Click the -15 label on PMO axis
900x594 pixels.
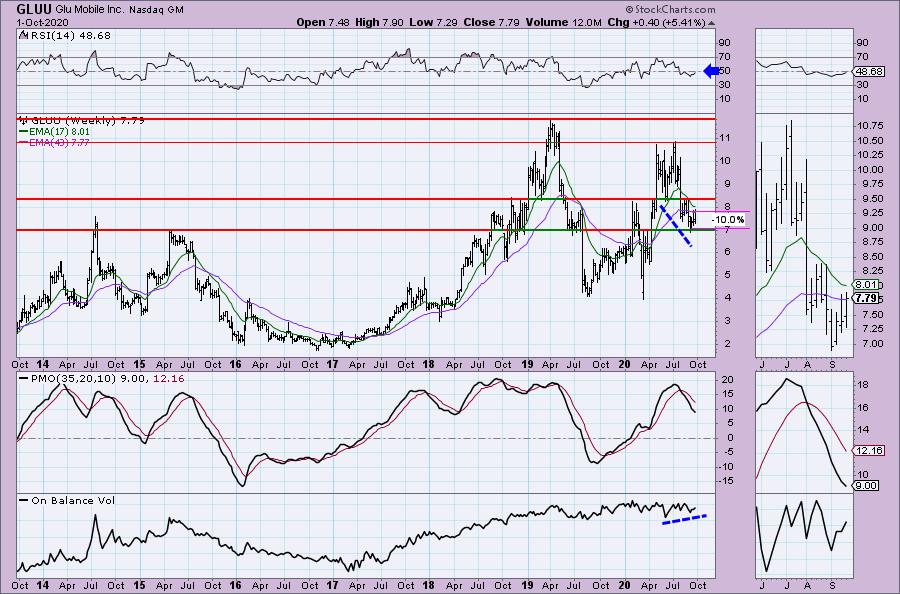[x=725, y=482]
